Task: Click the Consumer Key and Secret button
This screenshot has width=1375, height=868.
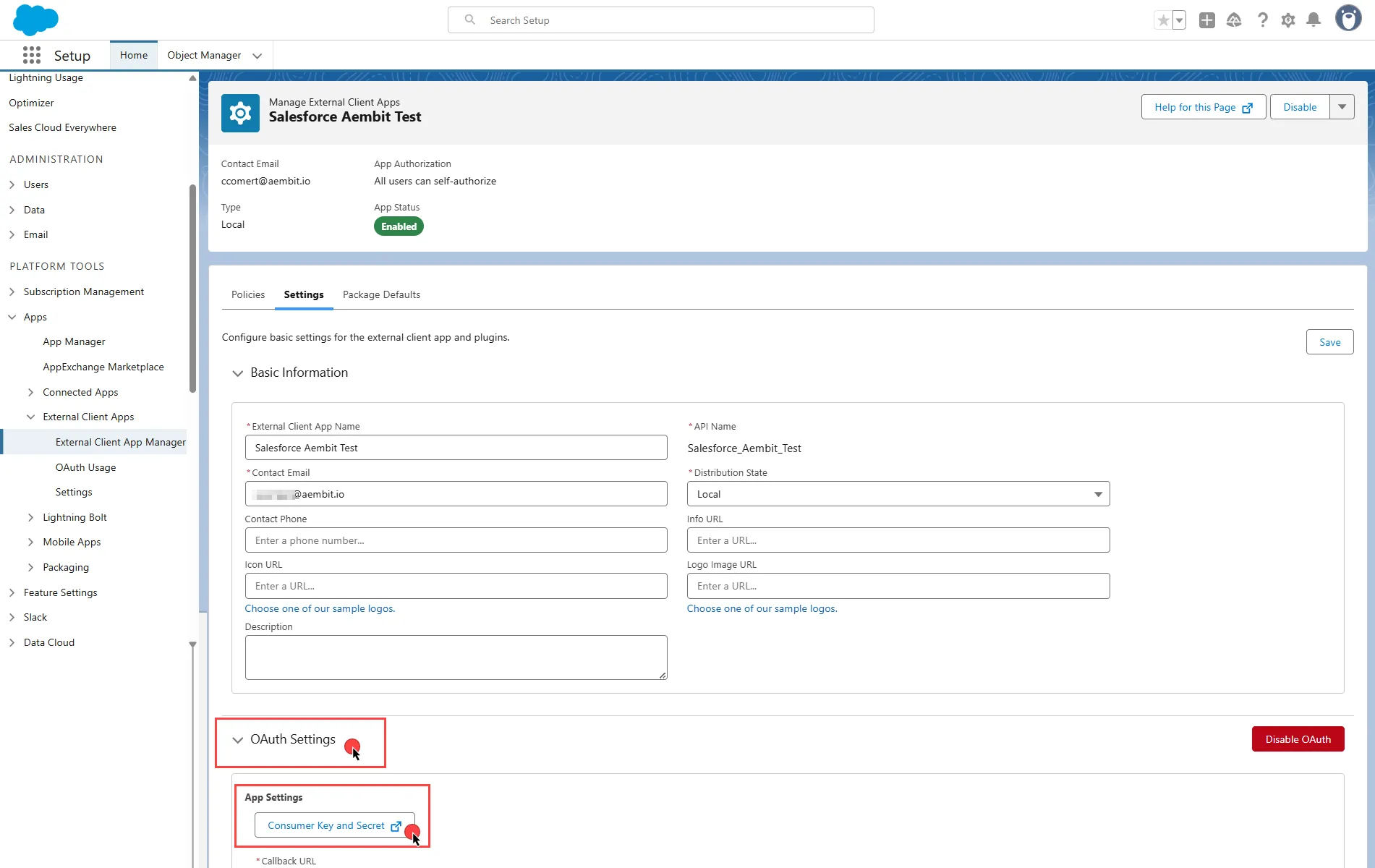Action: pos(334,825)
